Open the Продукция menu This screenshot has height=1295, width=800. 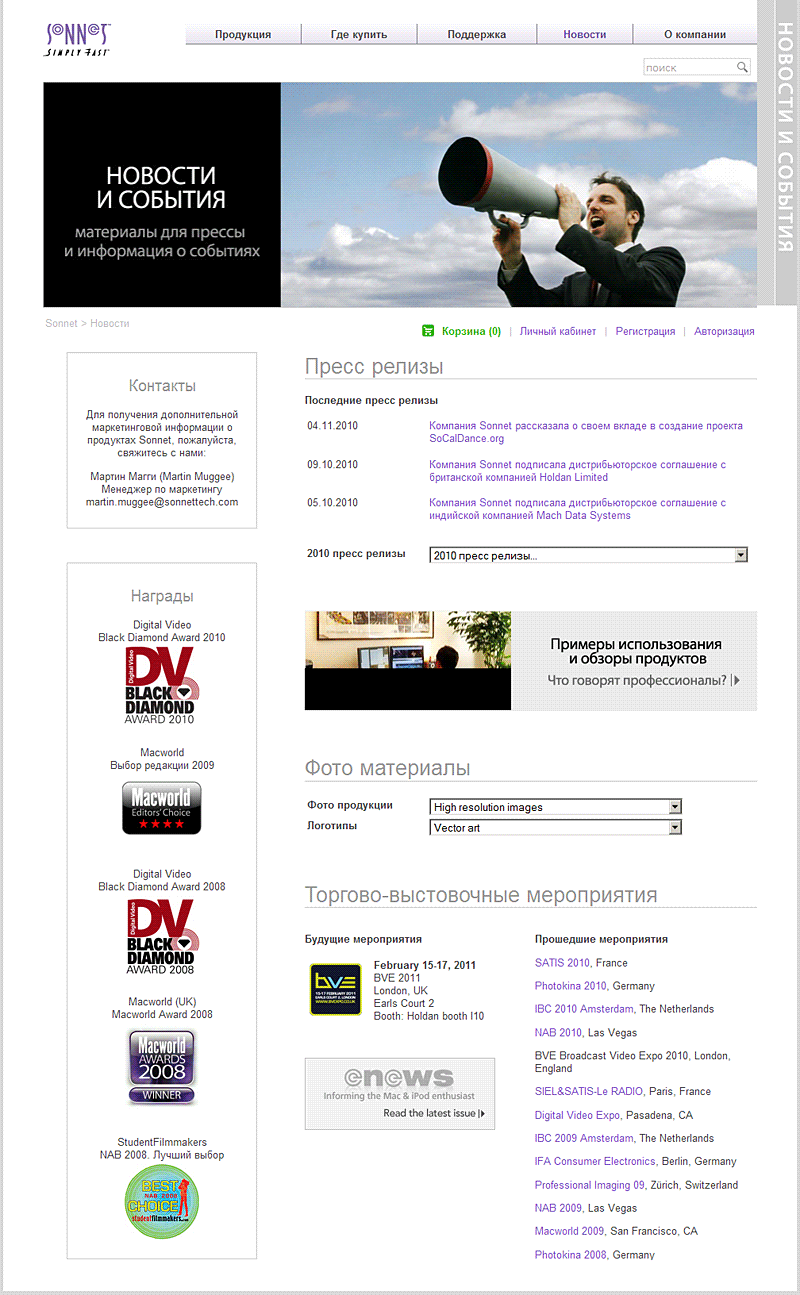tap(243, 34)
